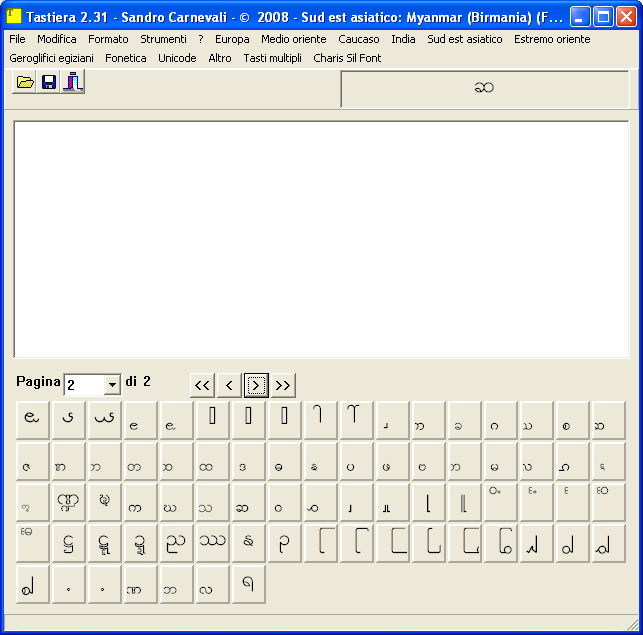Insert the tall double-bar ။ punctuation key
Image resolution: width=643 pixels, height=635 pixels.
[x=464, y=502]
